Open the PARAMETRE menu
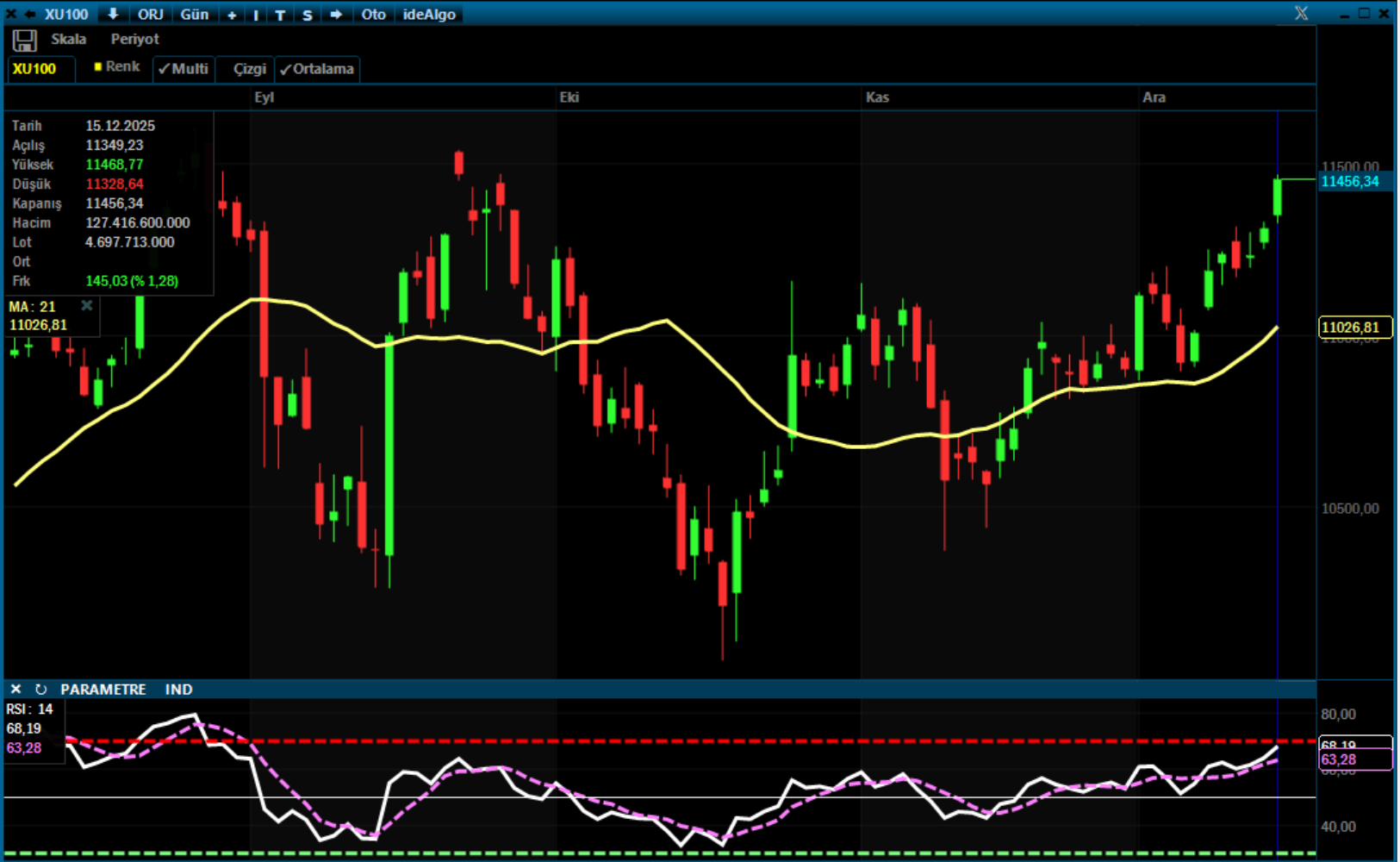The height and width of the screenshot is (862, 1400). tap(103, 690)
